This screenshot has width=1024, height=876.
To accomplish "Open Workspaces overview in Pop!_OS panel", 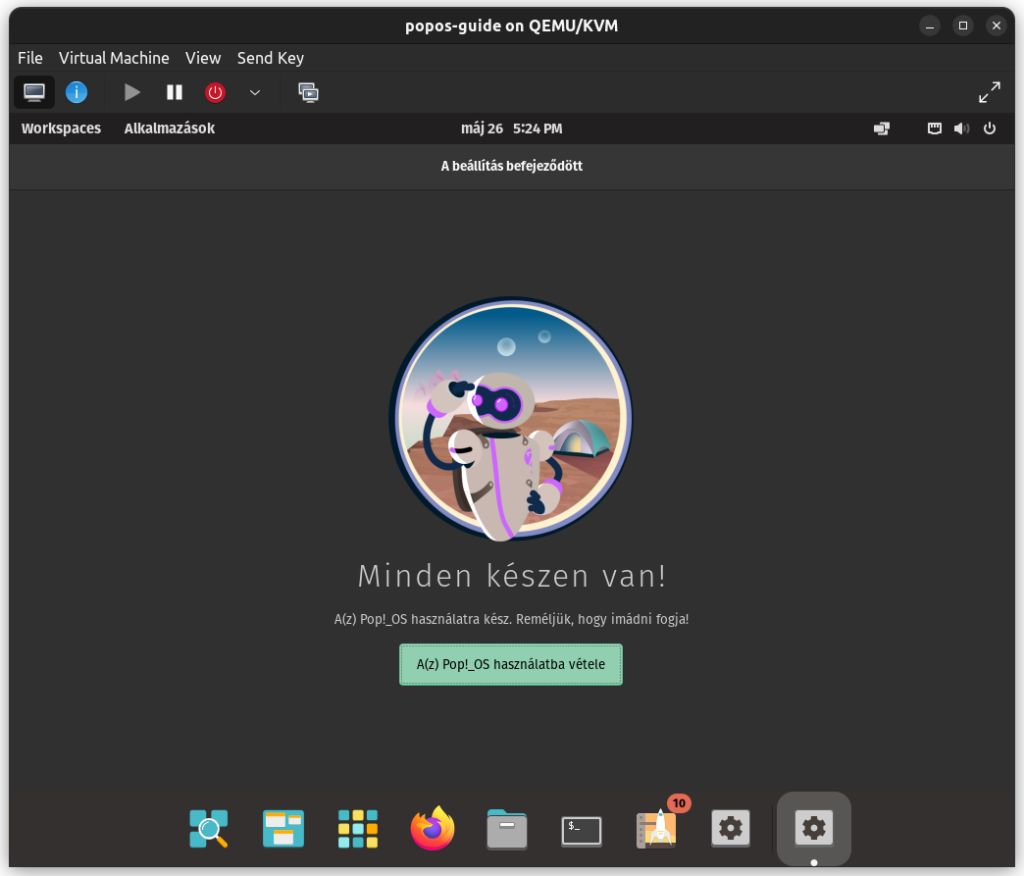I will tap(61, 128).
